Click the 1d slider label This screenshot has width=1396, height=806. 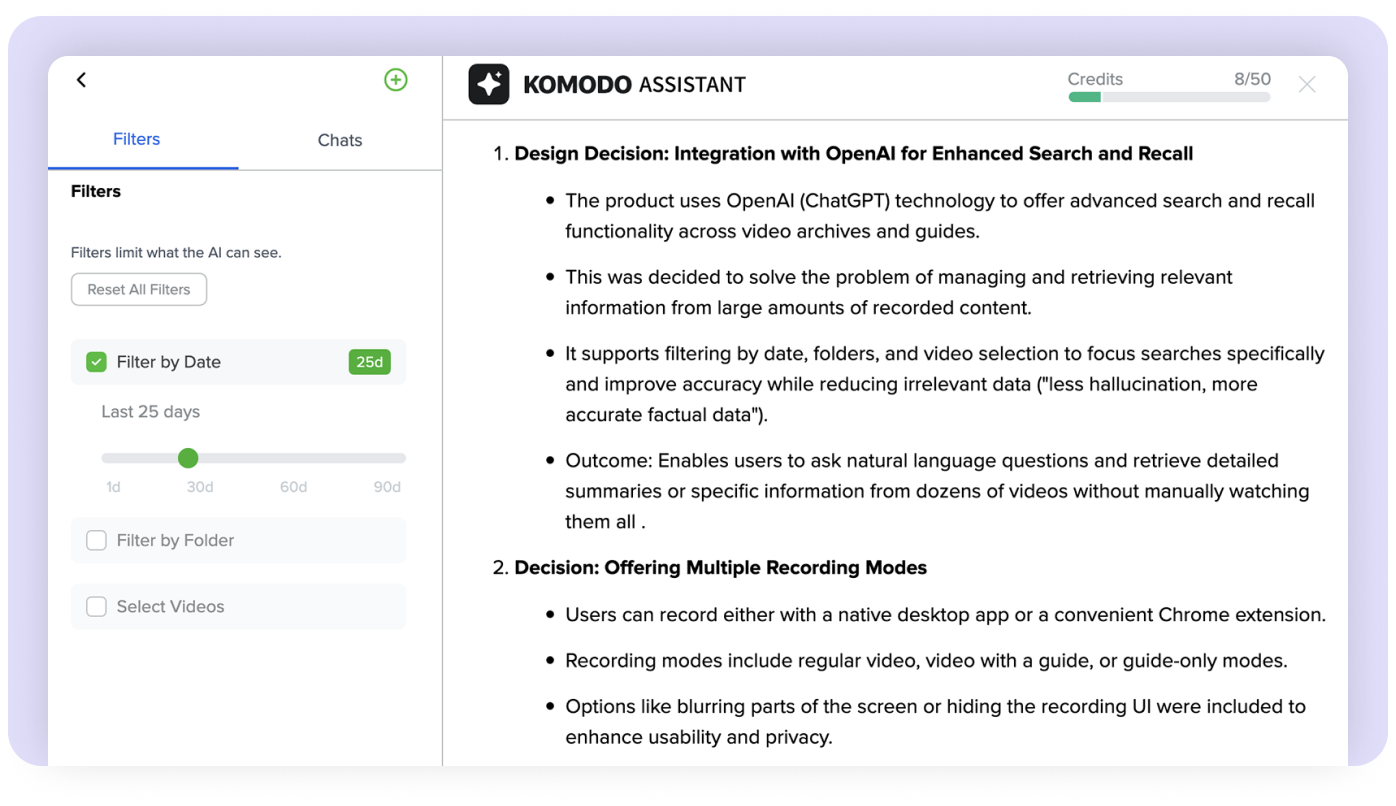(113, 487)
